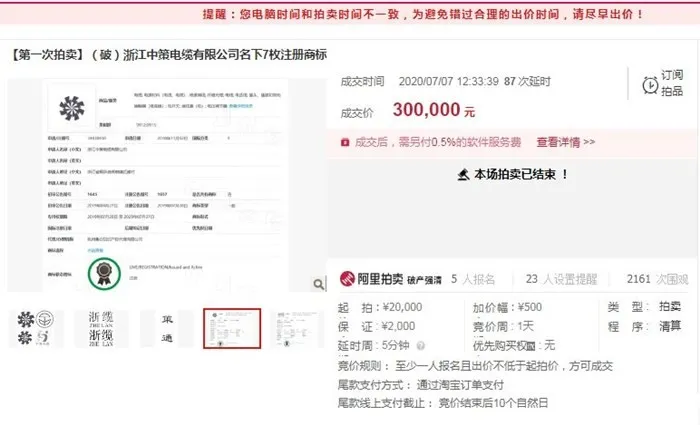Select the red-bordered certificate thumbnail
This screenshot has height=425, width=700.
coord(232,329)
